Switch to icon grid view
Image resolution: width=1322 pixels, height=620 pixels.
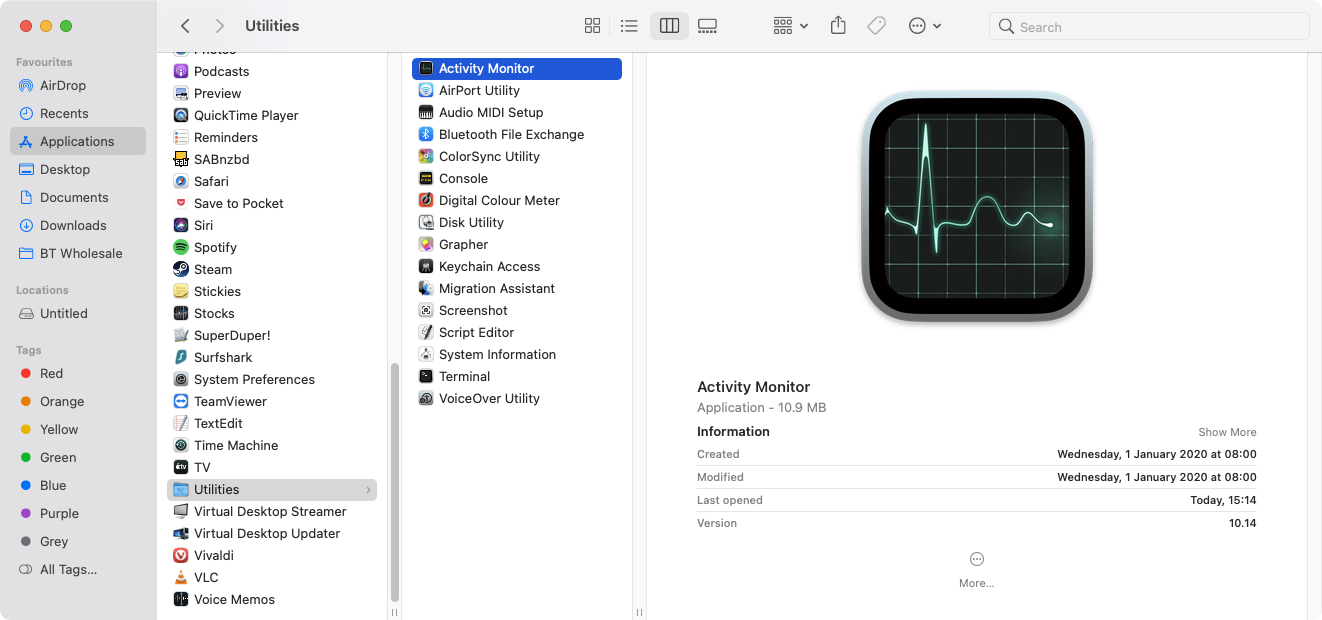coord(592,26)
